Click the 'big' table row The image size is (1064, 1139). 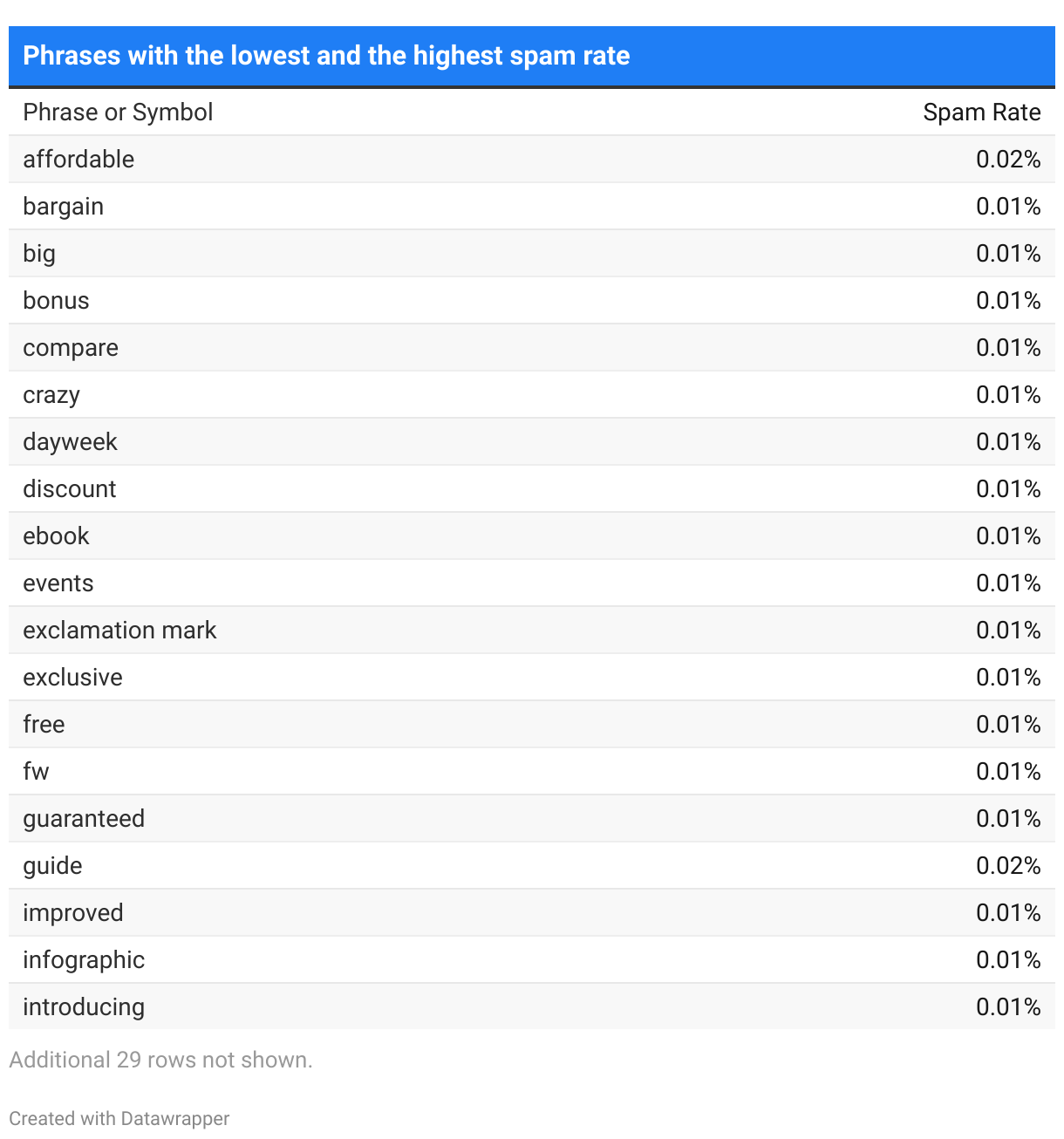(532, 254)
